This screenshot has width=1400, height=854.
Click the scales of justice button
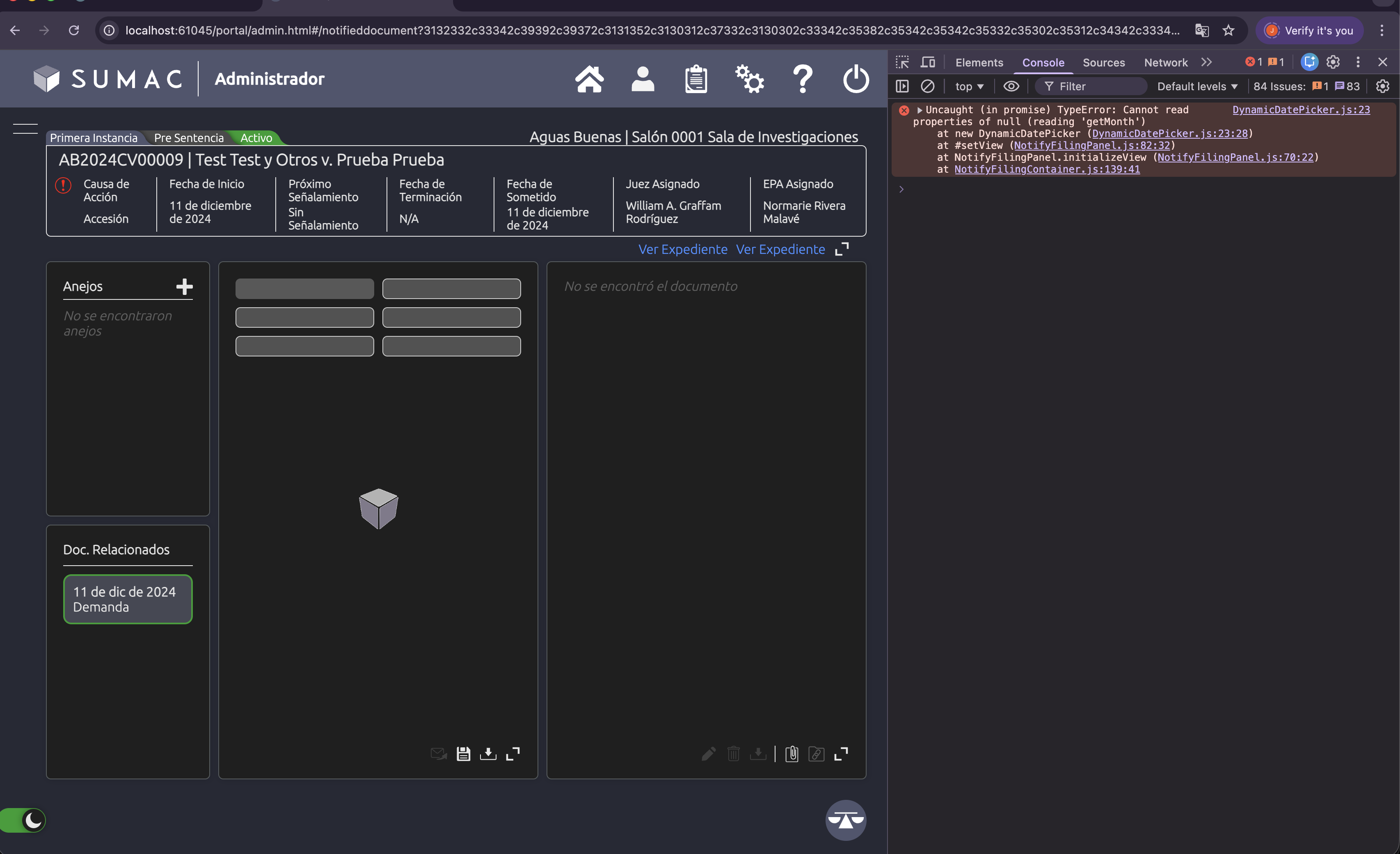pos(845,820)
